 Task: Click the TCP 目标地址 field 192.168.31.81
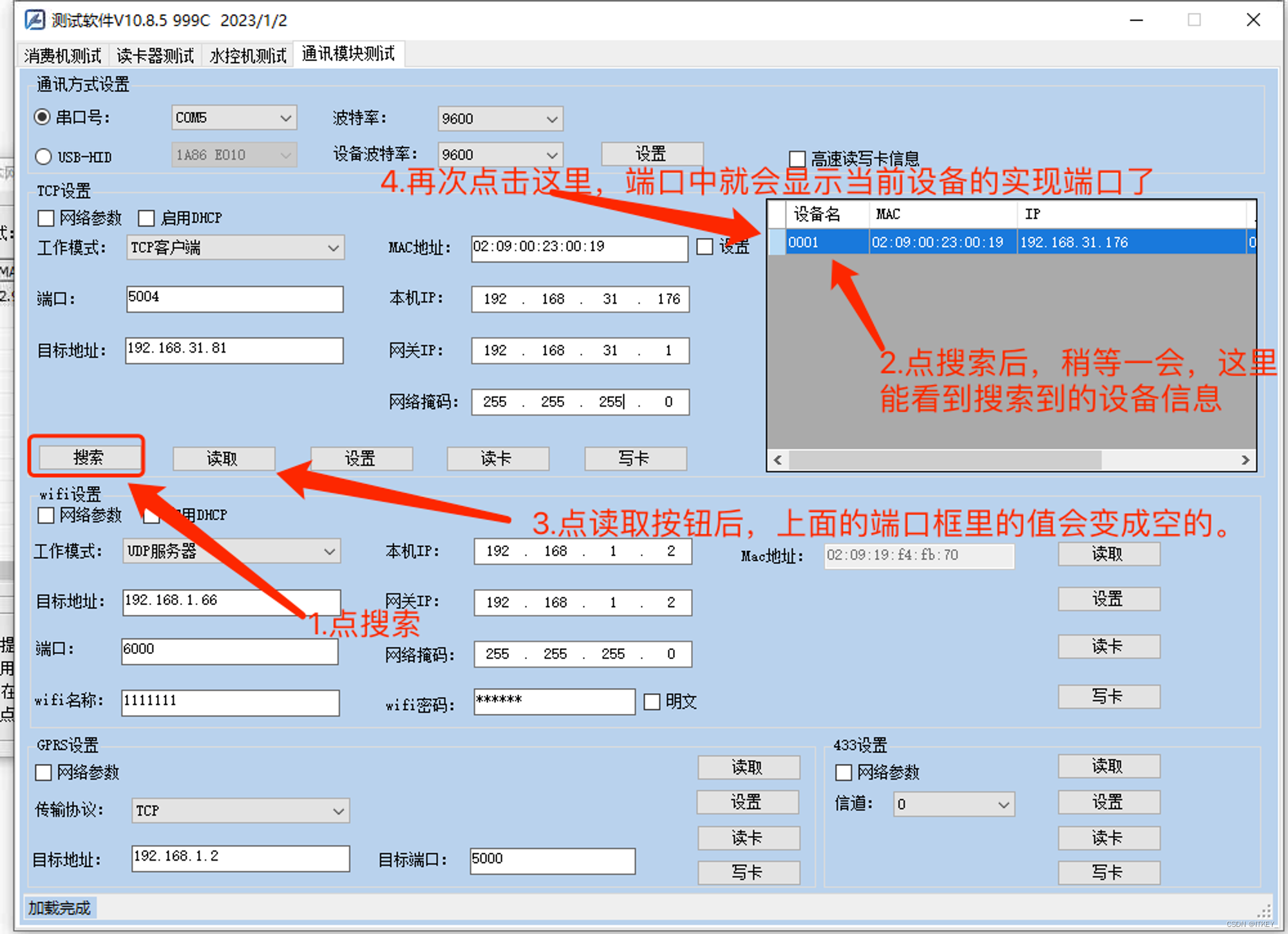point(234,350)
